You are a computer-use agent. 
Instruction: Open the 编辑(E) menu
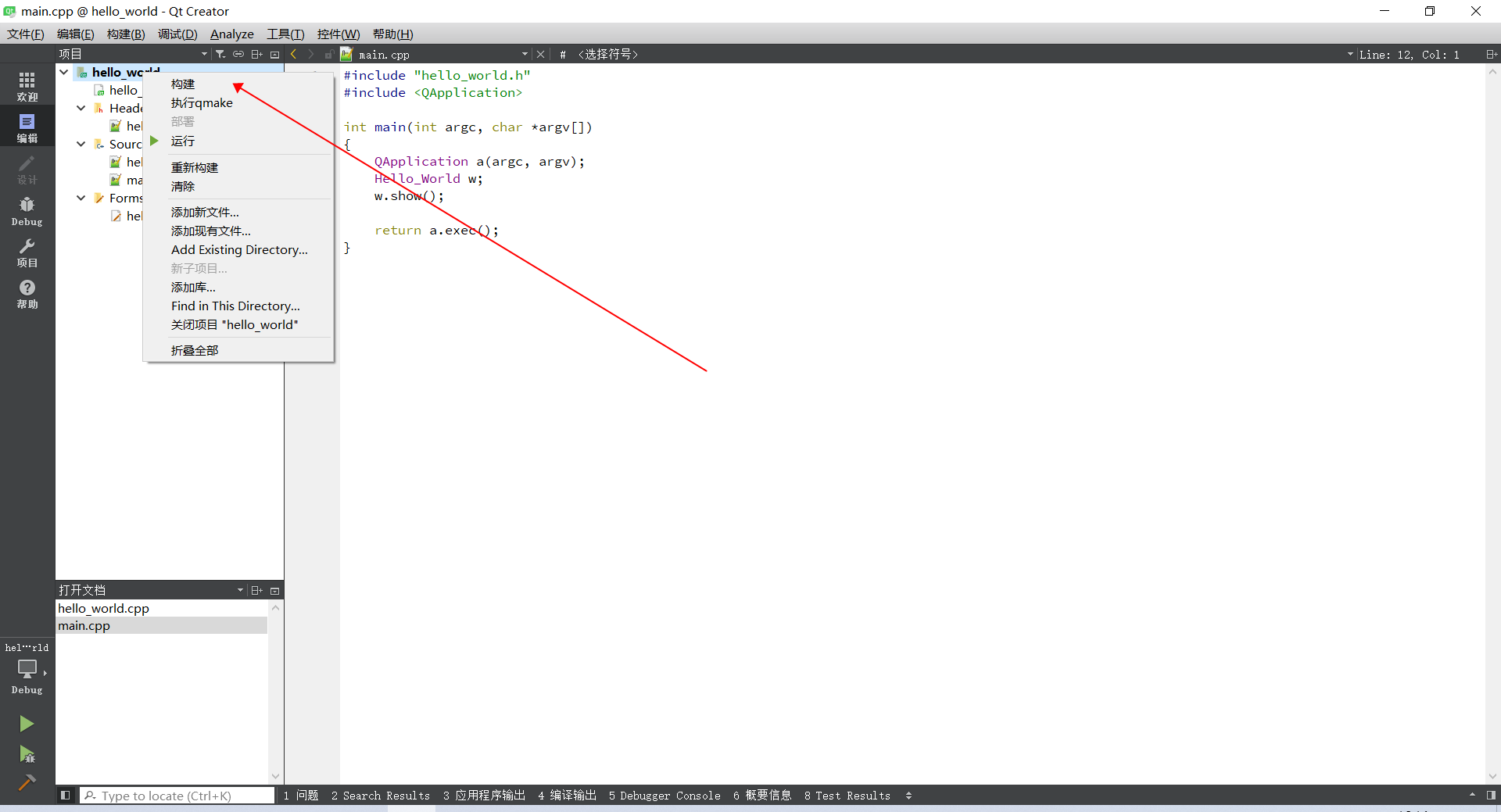75,34
